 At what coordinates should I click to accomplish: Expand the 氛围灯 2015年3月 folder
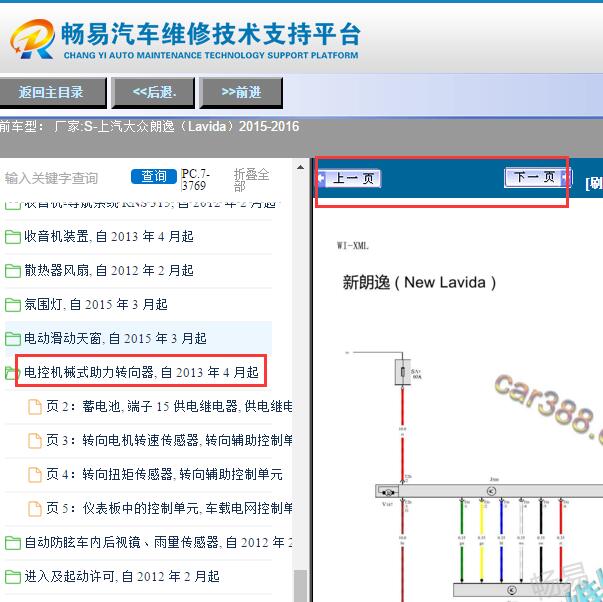pos(96,305)
